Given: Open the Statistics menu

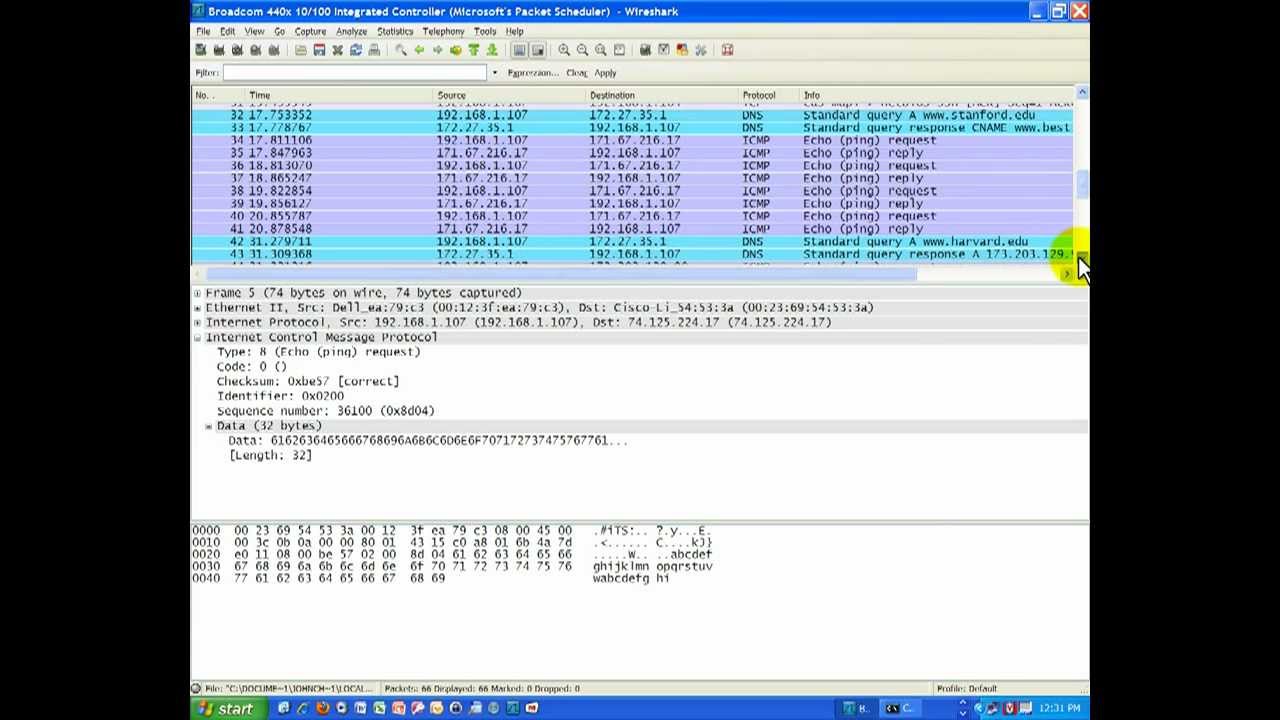Looking at the screenshot, I should point(395,31).
